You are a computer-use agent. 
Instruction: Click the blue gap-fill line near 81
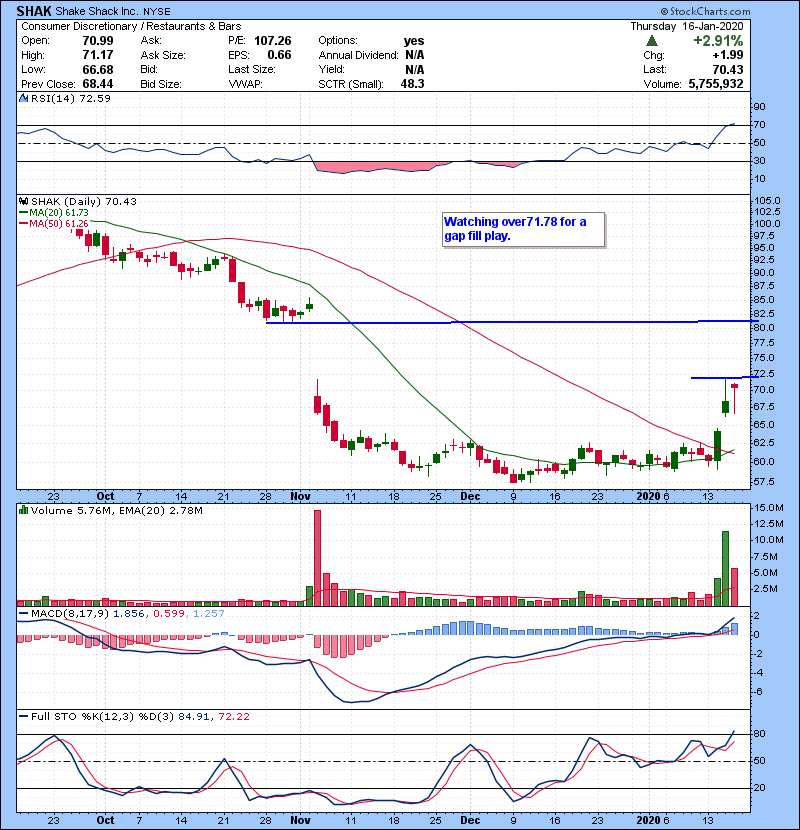(512, 322)
